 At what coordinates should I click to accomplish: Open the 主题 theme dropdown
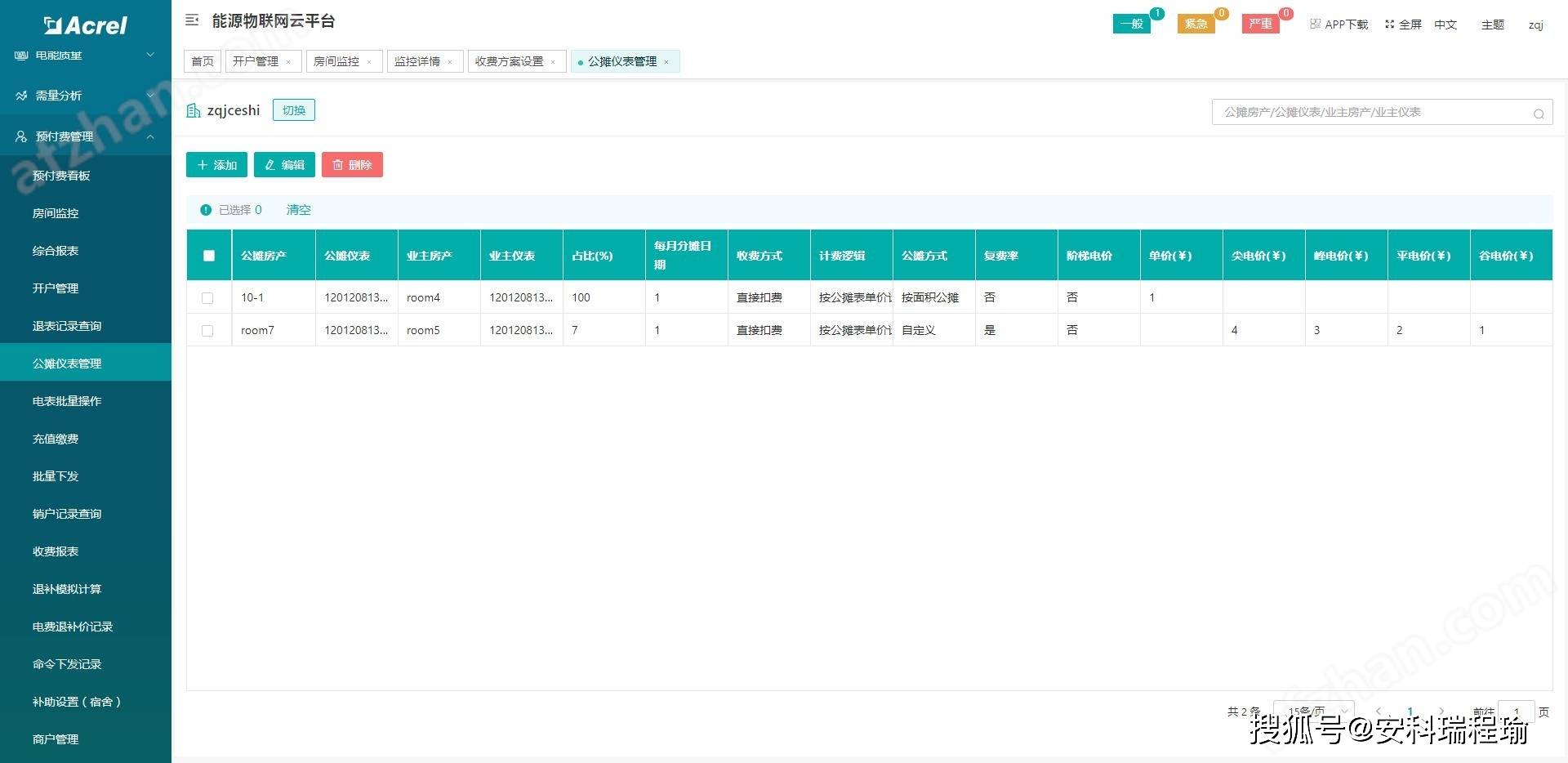(1493, 25)
